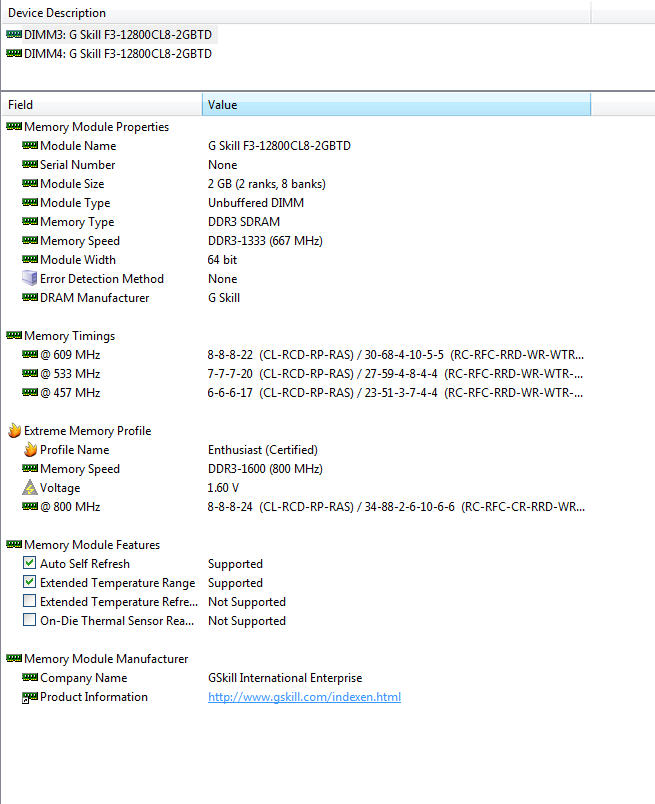The height and width of the screenshot is (804, 655).
Task: Select the 'DDR3-1600 (800 MHz)' value
Action: [x=265, y=469]
